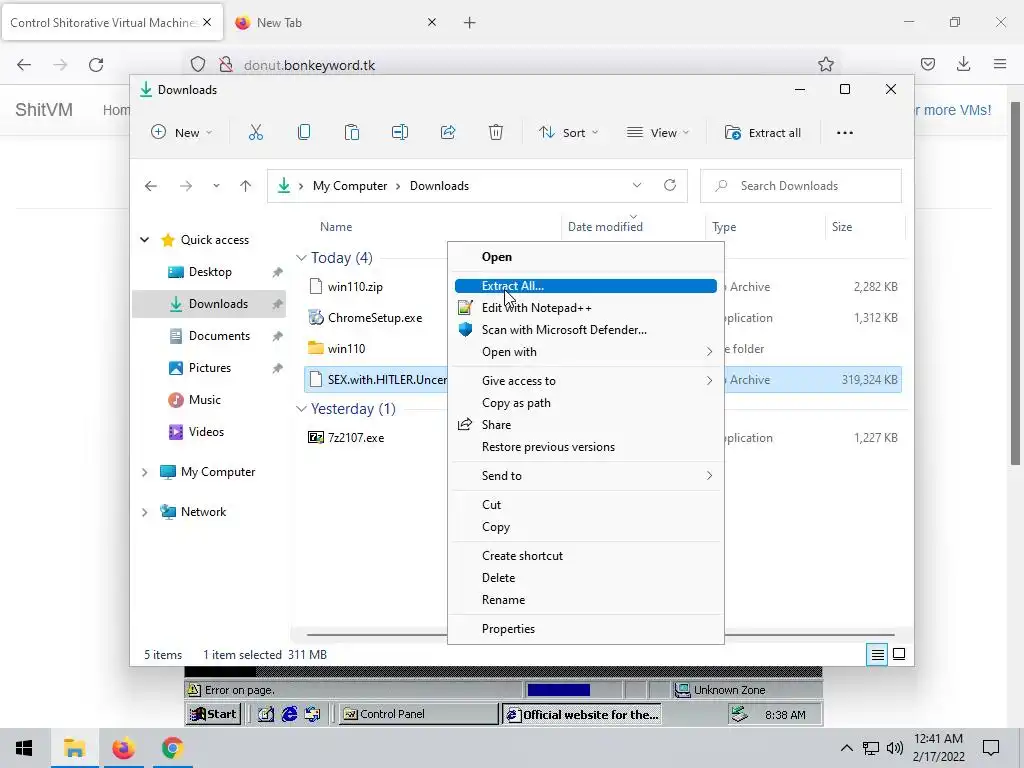The height and width of the screenshot is (768, 1024).
Task: Choose Rename in the context menu
Action: [x=586, y=600]
